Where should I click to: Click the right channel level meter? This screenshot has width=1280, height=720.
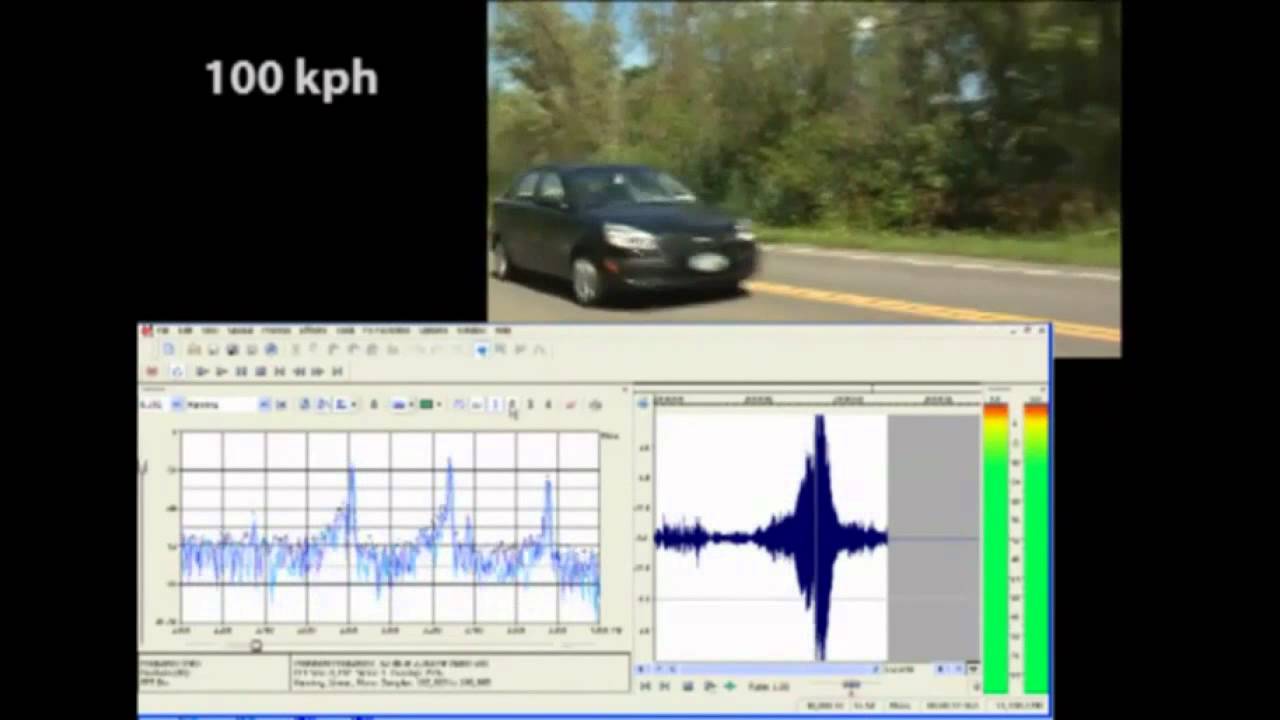coord(1036,548)
